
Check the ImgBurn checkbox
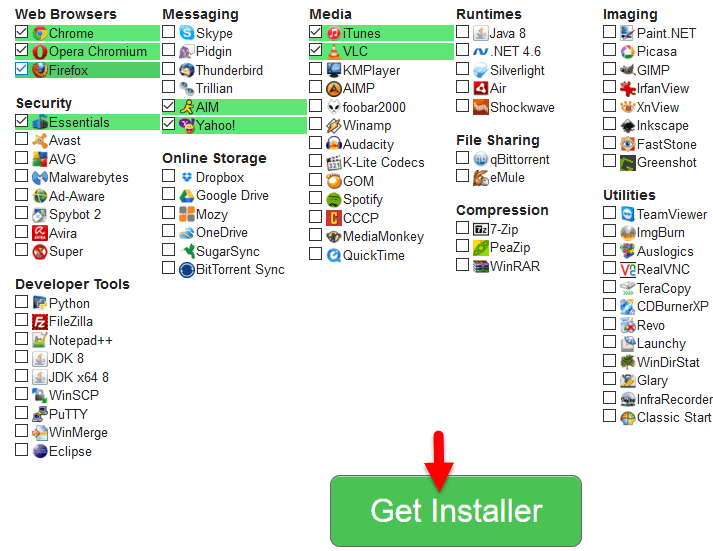click(609, 231)
